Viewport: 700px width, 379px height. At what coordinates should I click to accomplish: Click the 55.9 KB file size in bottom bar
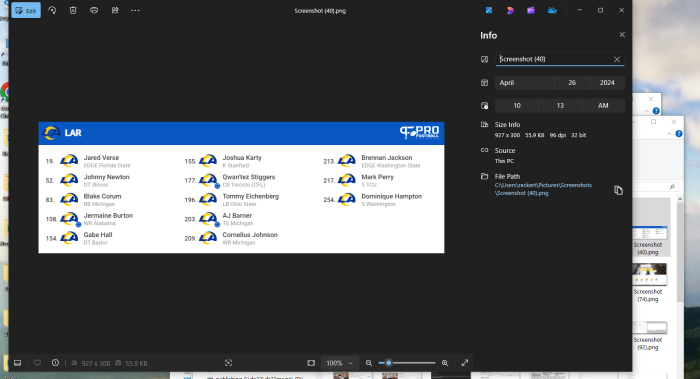click(136, 363)
